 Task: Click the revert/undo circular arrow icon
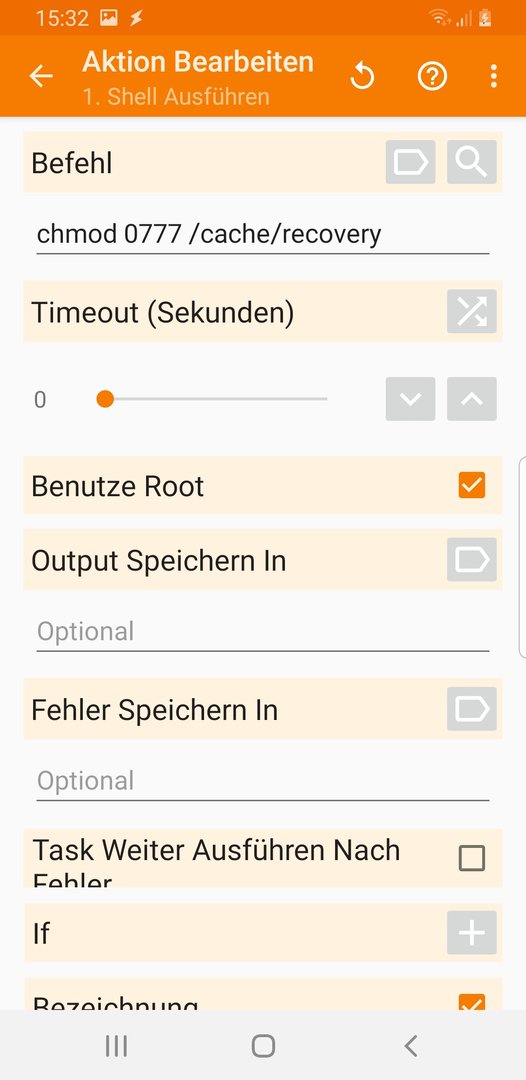coord(362,76)
